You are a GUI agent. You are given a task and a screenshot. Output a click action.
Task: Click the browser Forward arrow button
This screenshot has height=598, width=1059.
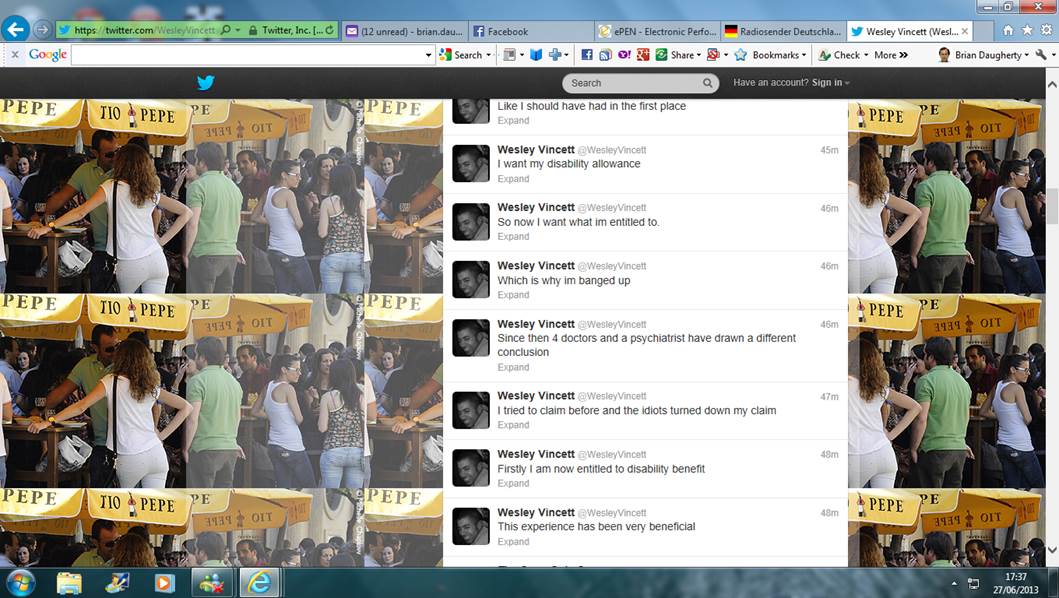(43, 30)
